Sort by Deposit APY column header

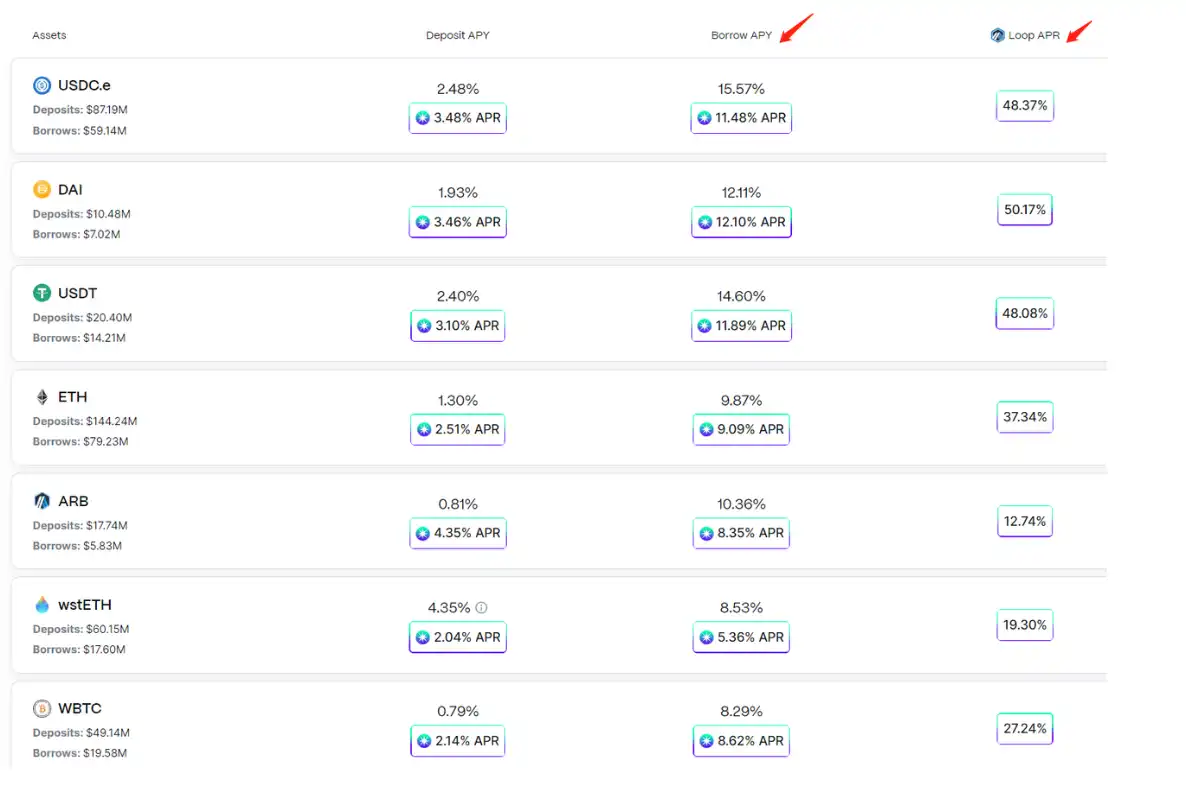[x=457, y=36]
